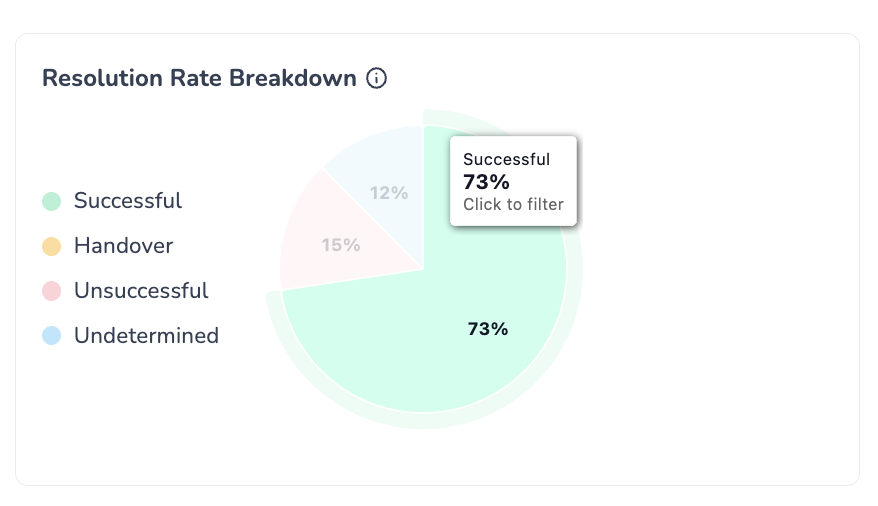Click the orange Handover legend dot
This screenshot has height=506, width=878.
[52, 246]
